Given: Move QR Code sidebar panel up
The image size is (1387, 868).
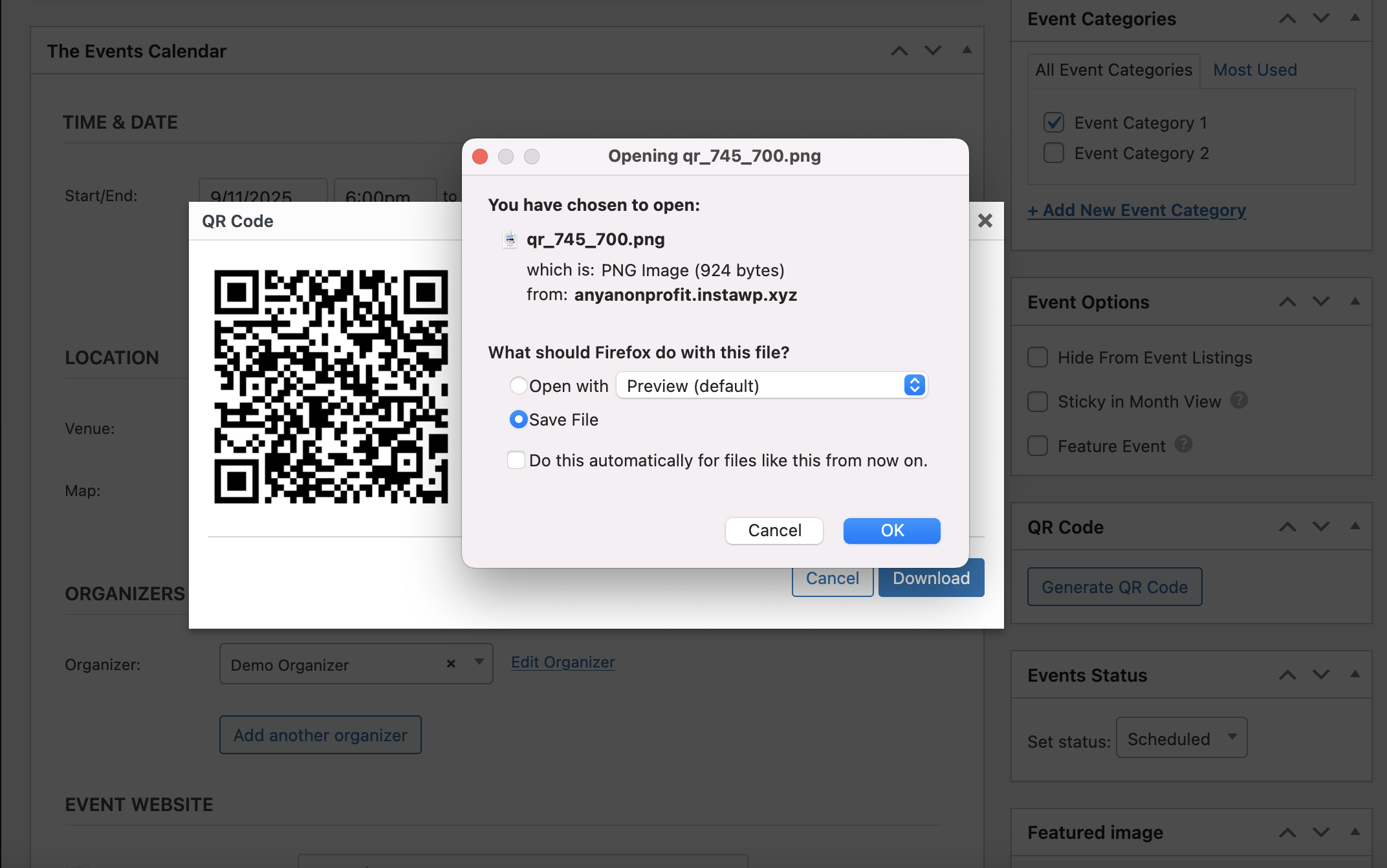Looking at the screenshot, I should click(x=1287, y=527).
